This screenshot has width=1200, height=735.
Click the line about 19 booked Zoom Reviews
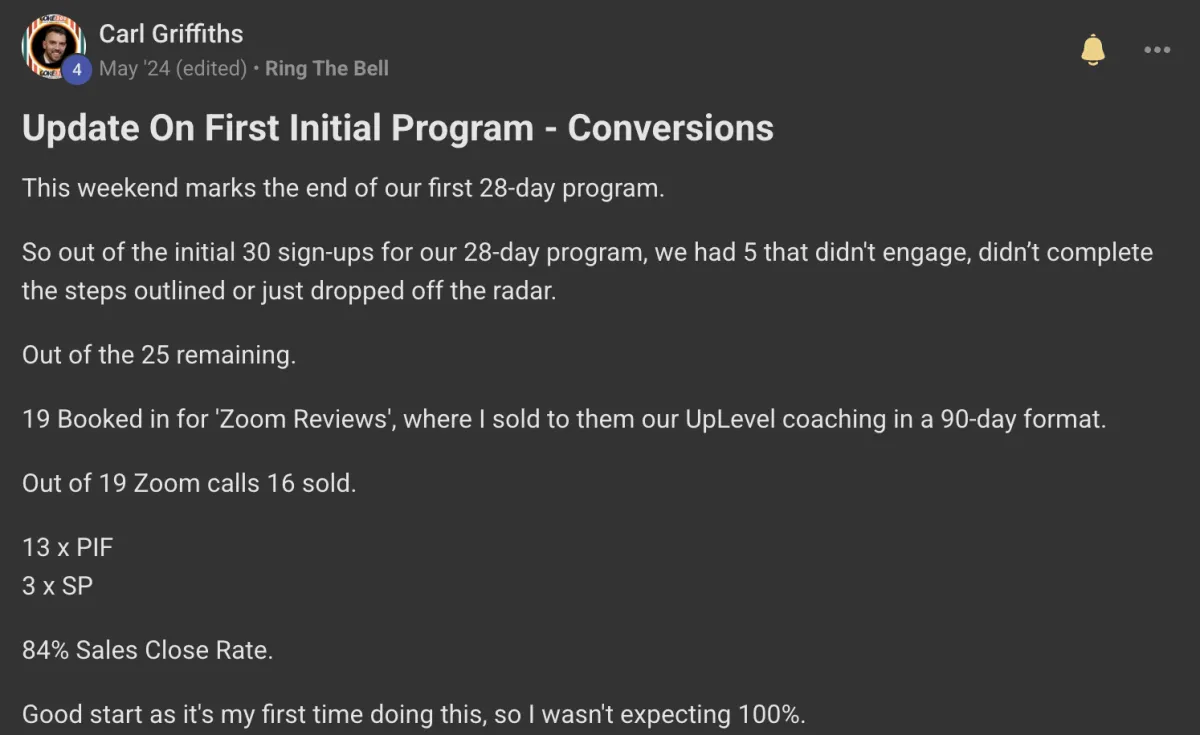click(564, 419)
